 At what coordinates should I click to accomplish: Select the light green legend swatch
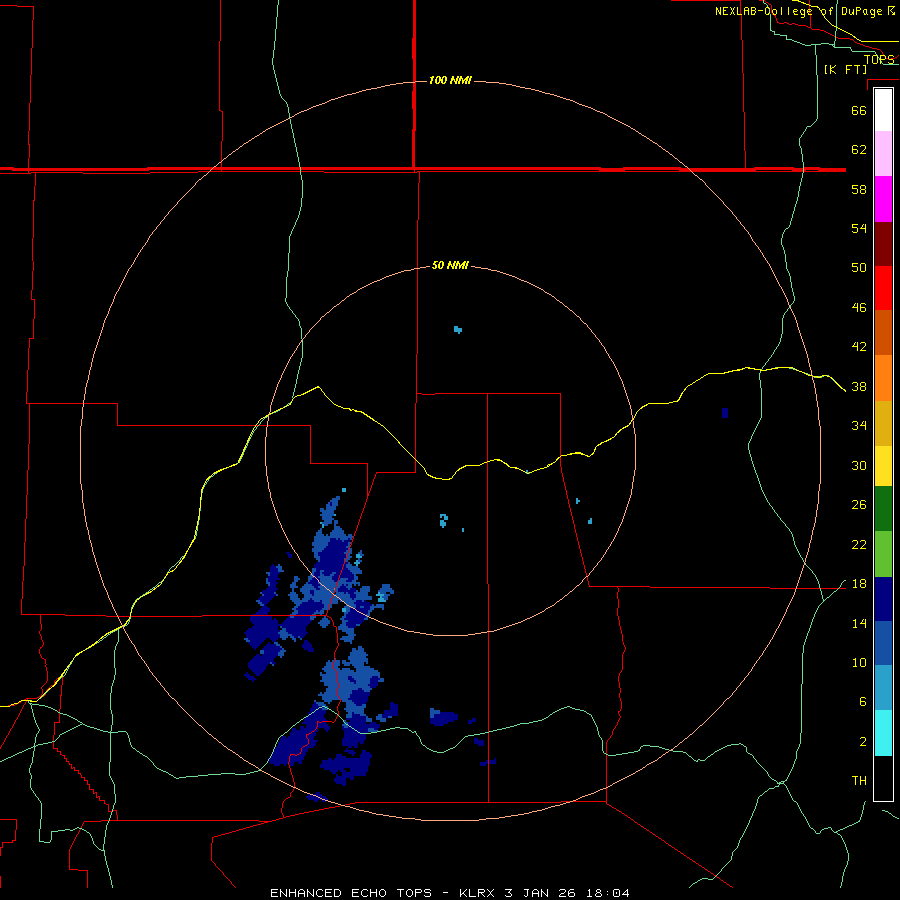click(x=883, y=554)
